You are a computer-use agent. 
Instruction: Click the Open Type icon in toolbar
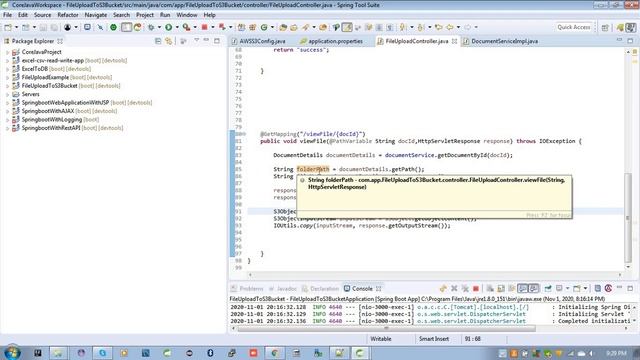pos(283,27)
